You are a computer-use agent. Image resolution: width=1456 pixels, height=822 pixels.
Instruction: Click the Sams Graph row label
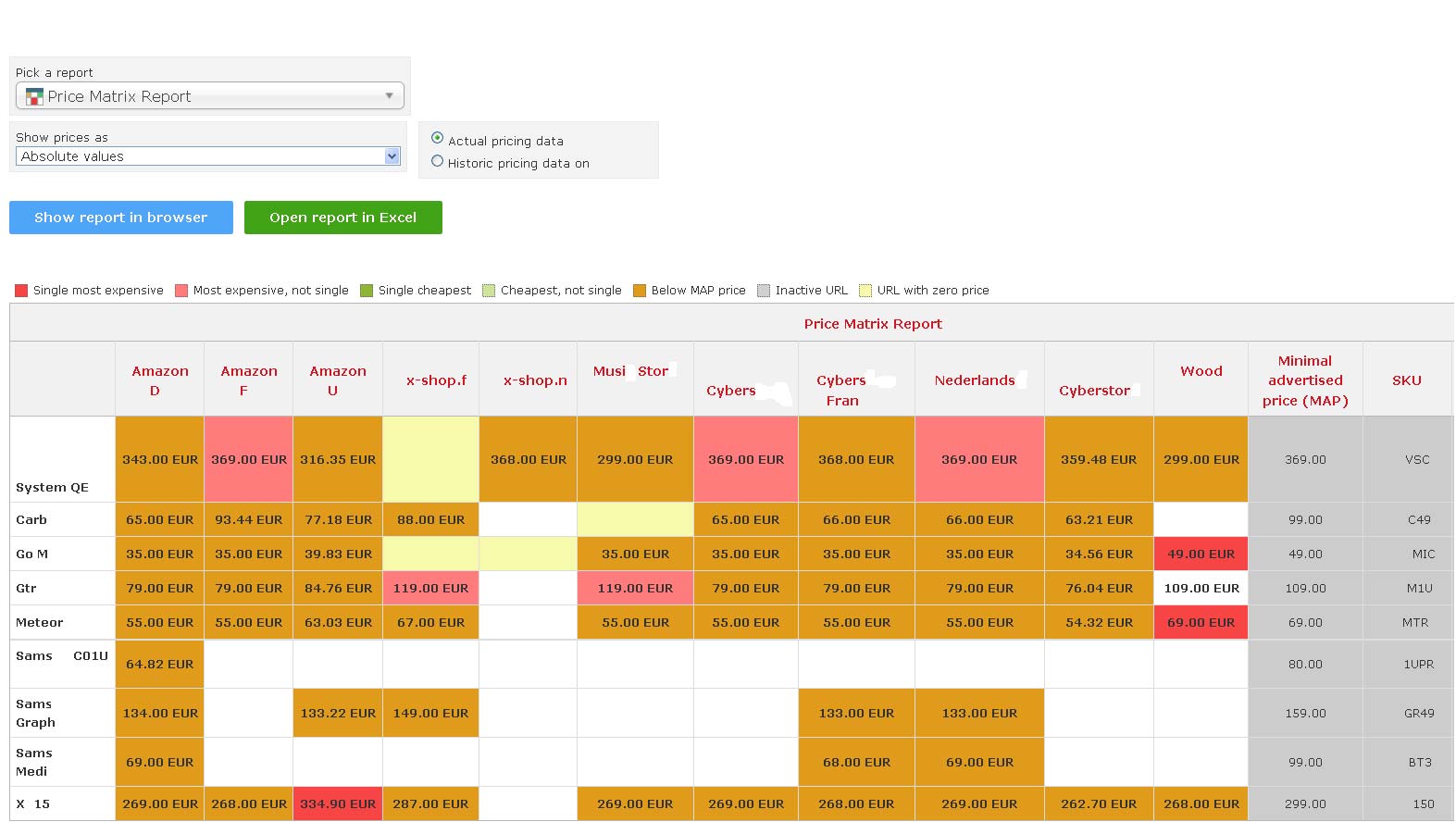click(x=36, y=713)
